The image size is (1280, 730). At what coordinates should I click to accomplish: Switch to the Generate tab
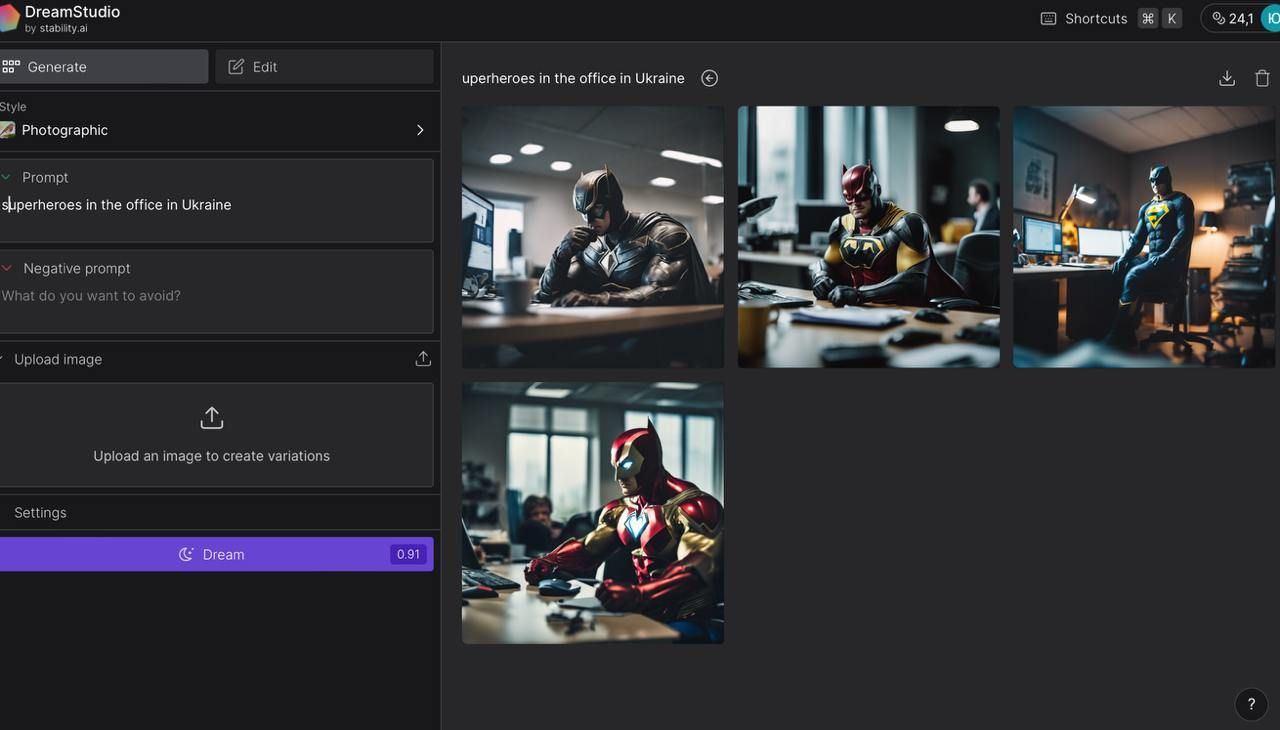(x=104, y=67)
